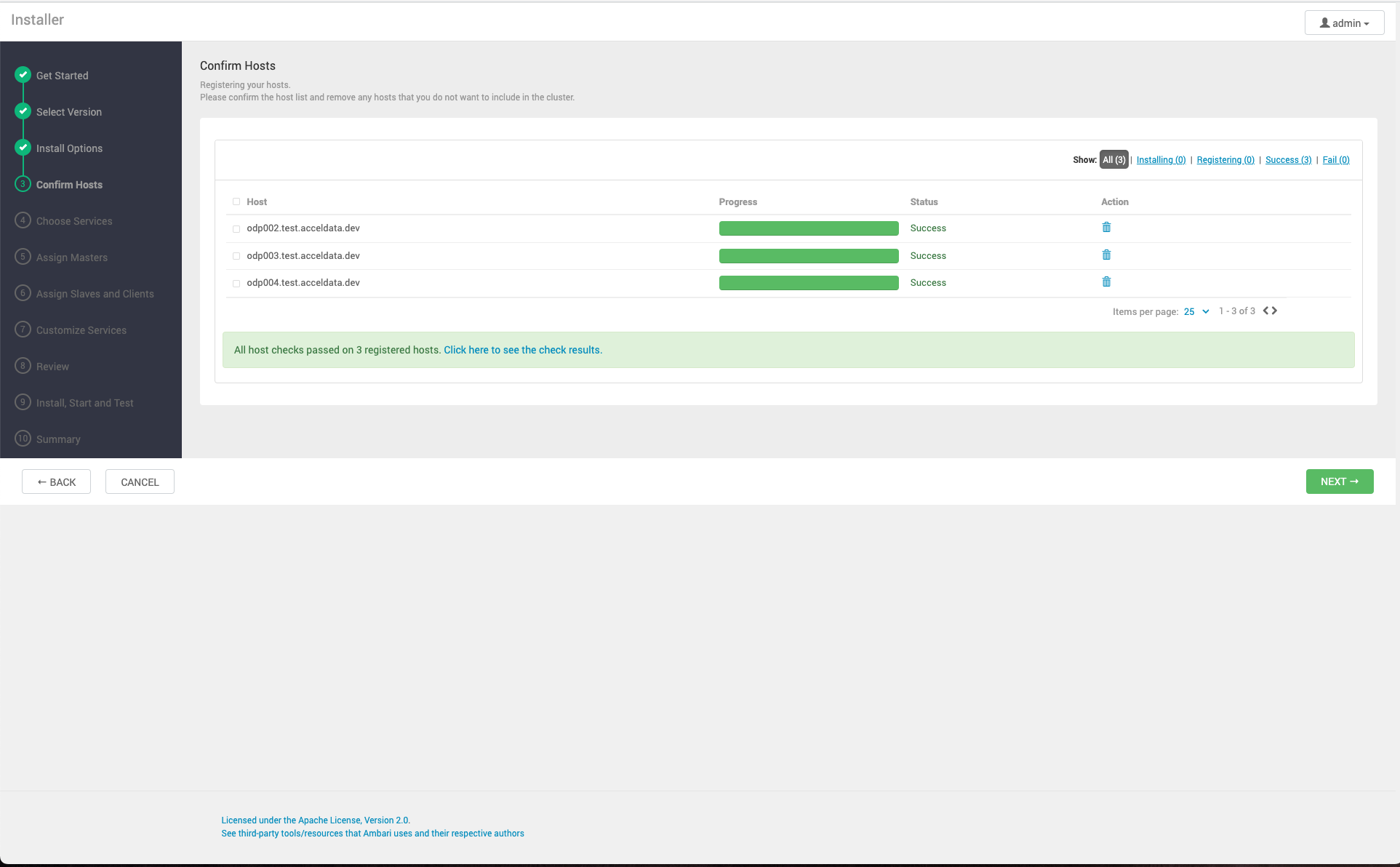Filter hosts by Success (3)
Viewport: 1400px width, 867px height.
pyautogui.click(x=1288, y=159)
